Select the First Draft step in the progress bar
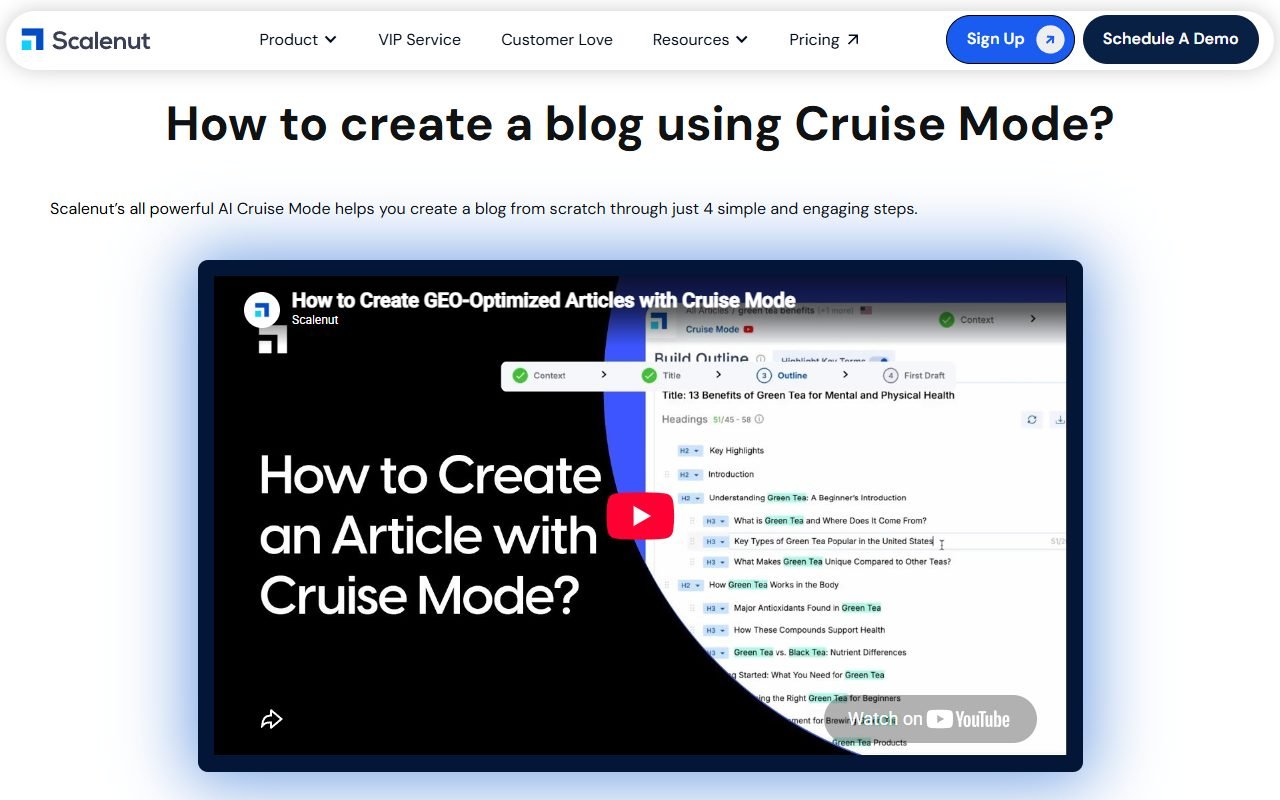 pos(914,376)
